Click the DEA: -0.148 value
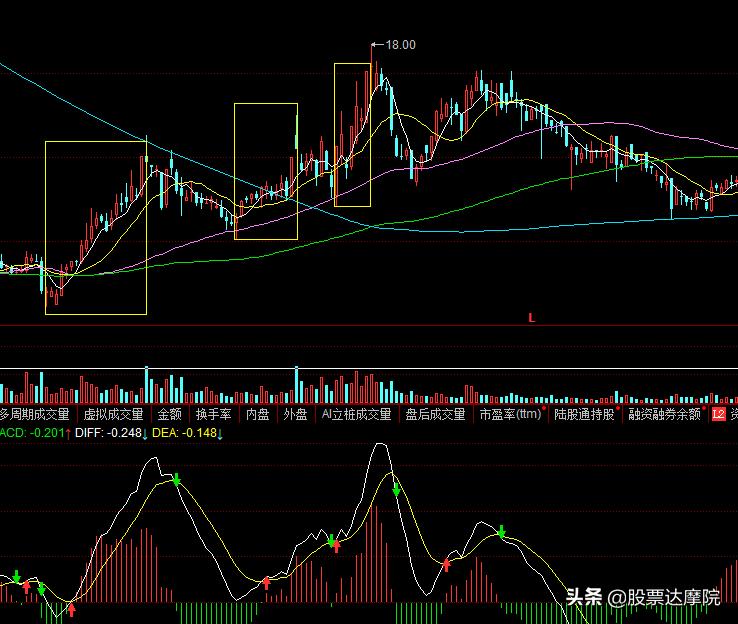Viewport: 738px width, 624px height. click(184, 433)
